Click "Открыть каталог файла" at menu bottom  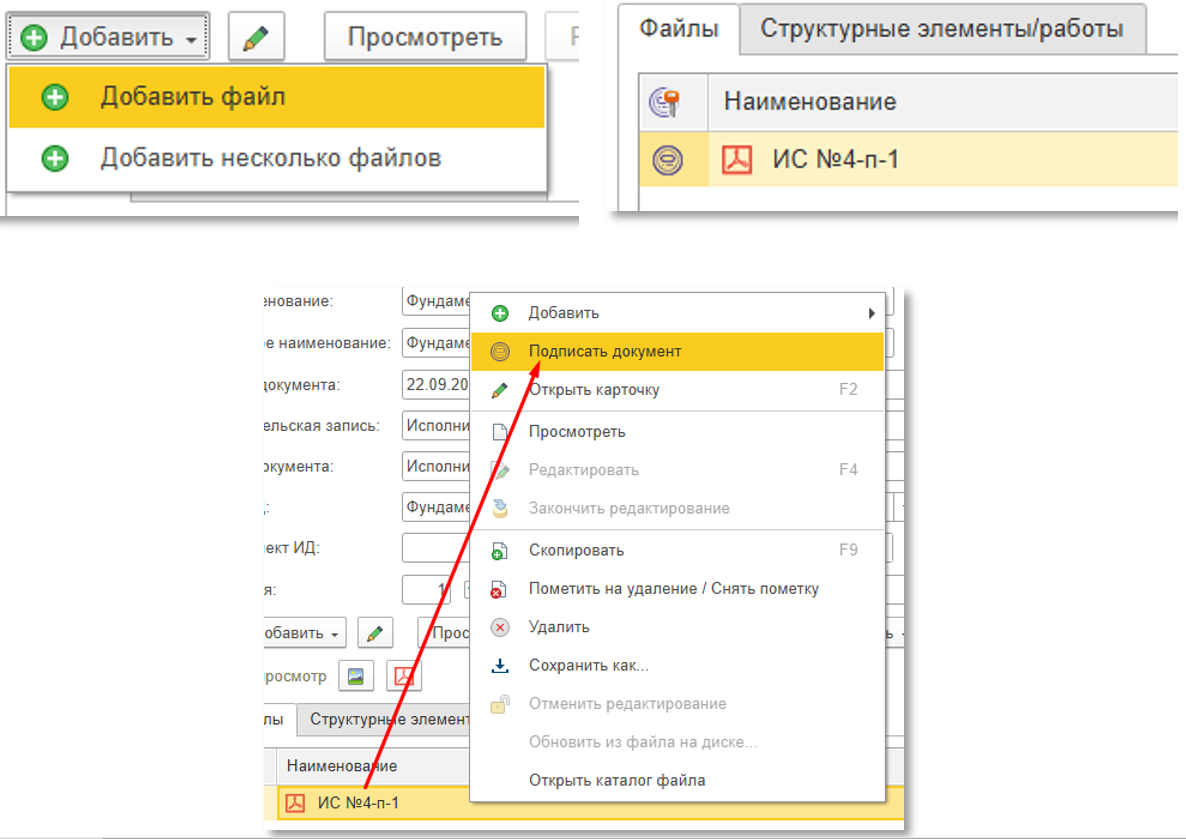(617, 780)
